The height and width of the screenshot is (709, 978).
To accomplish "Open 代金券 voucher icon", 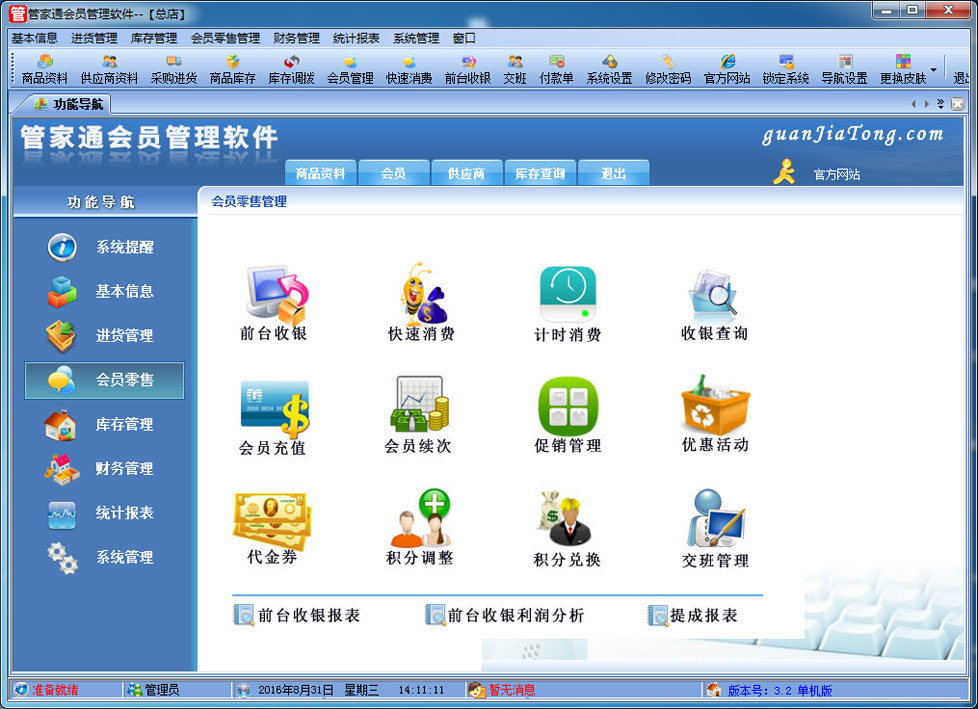I will point(272,519).
